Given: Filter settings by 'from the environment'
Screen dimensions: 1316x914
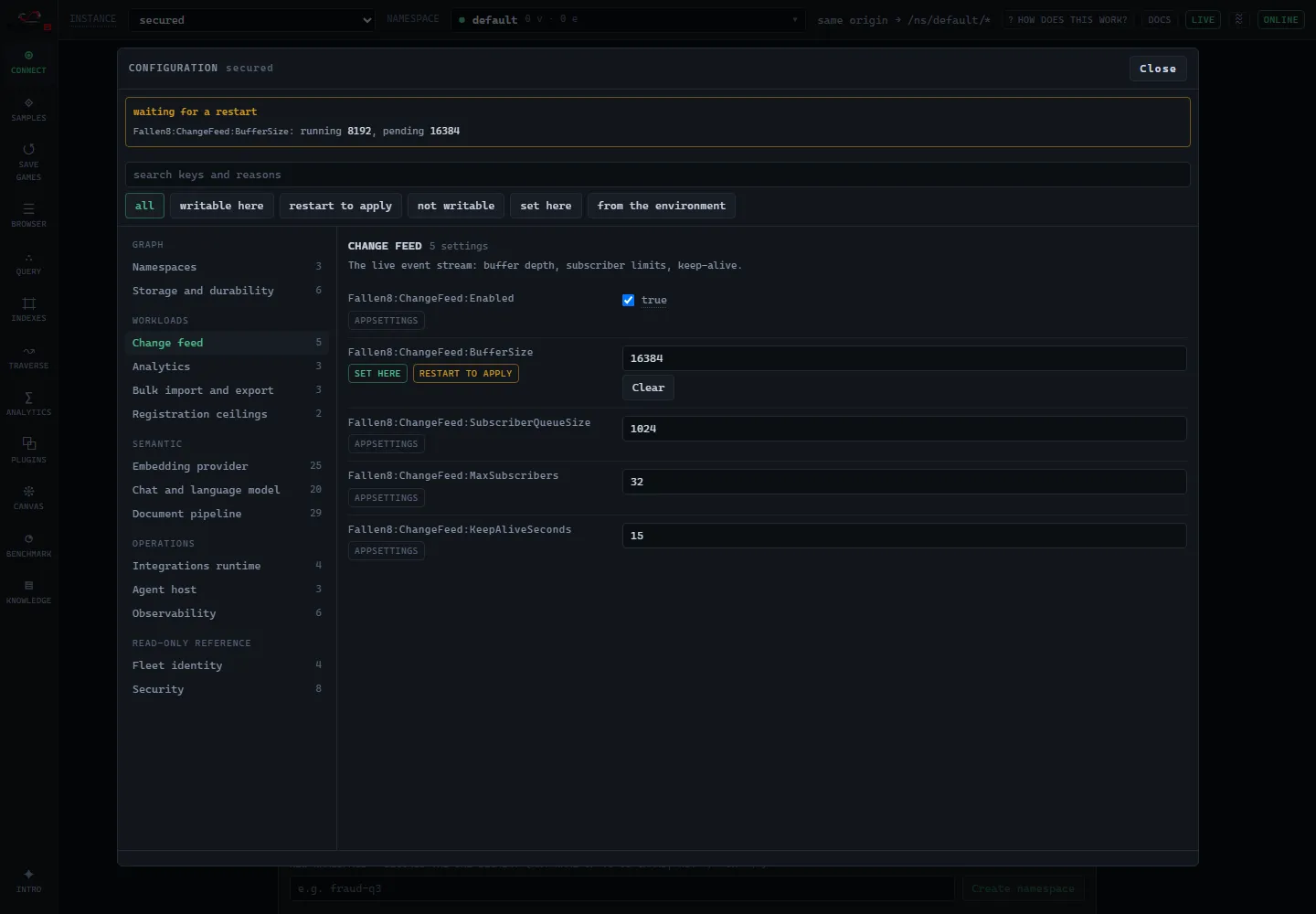Looking at the screenshot, I should coord(662,206).
